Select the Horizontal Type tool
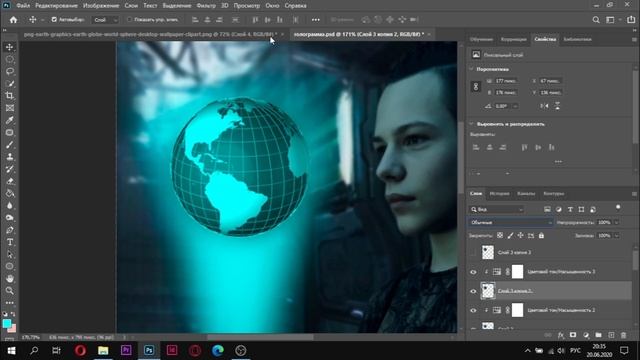This screenshot has height=360, width=640. [9, 242]
